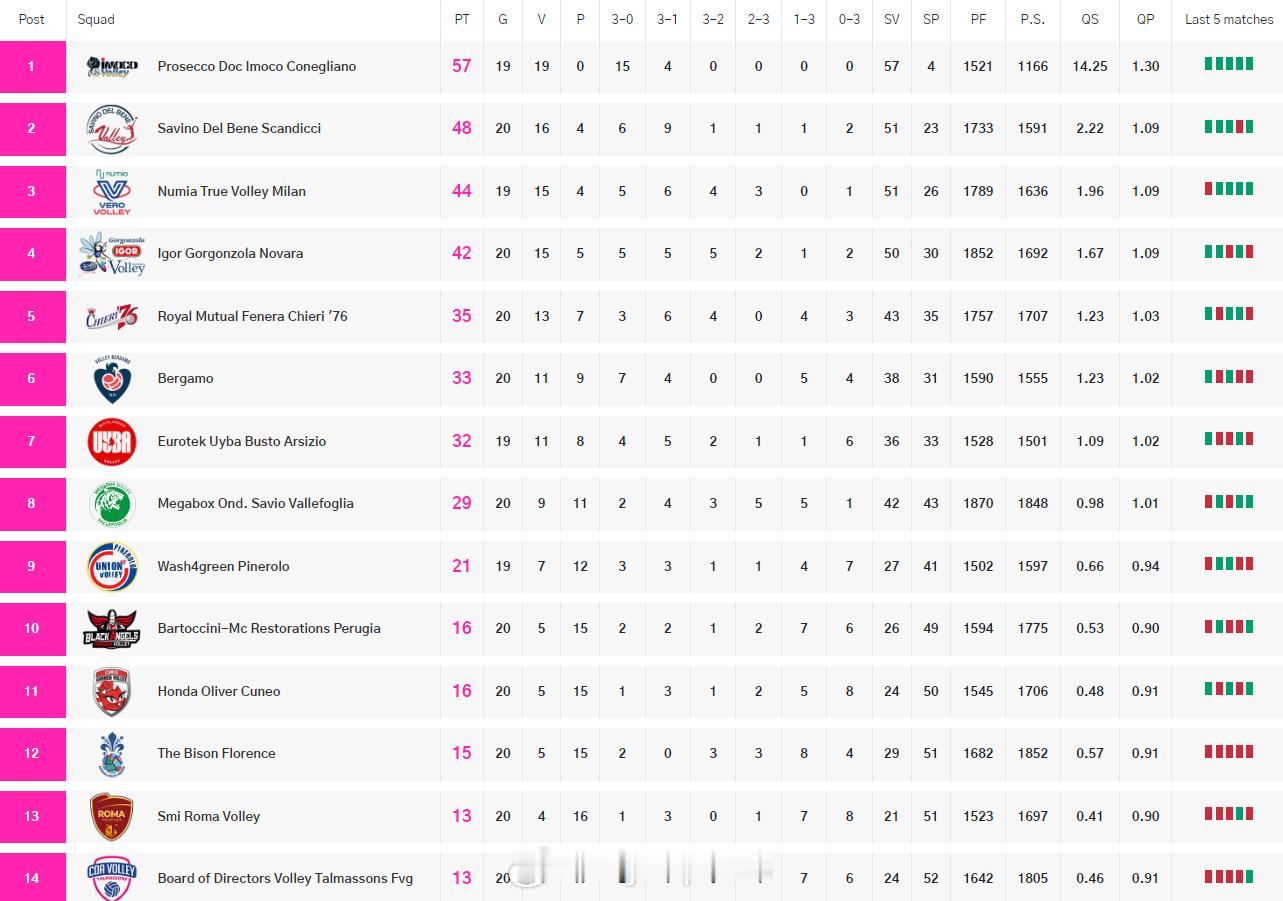Click Florence's 1852 P.S. value
Image resolution: width=1283 pixels, height=901 pixels.
point(1033,753)
